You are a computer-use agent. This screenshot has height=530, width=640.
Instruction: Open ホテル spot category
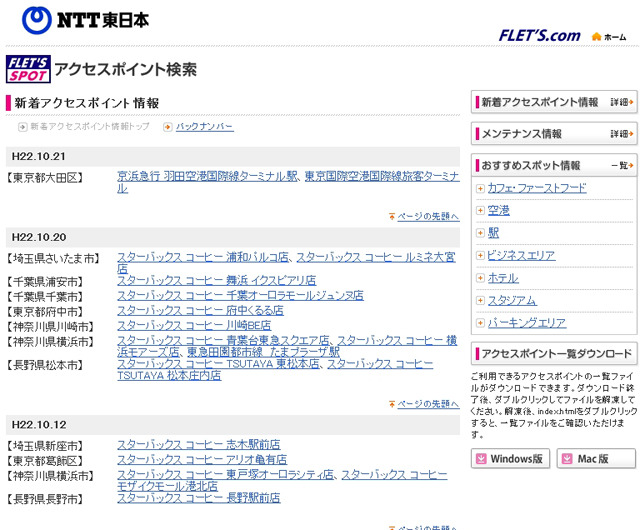coord(503,278)
